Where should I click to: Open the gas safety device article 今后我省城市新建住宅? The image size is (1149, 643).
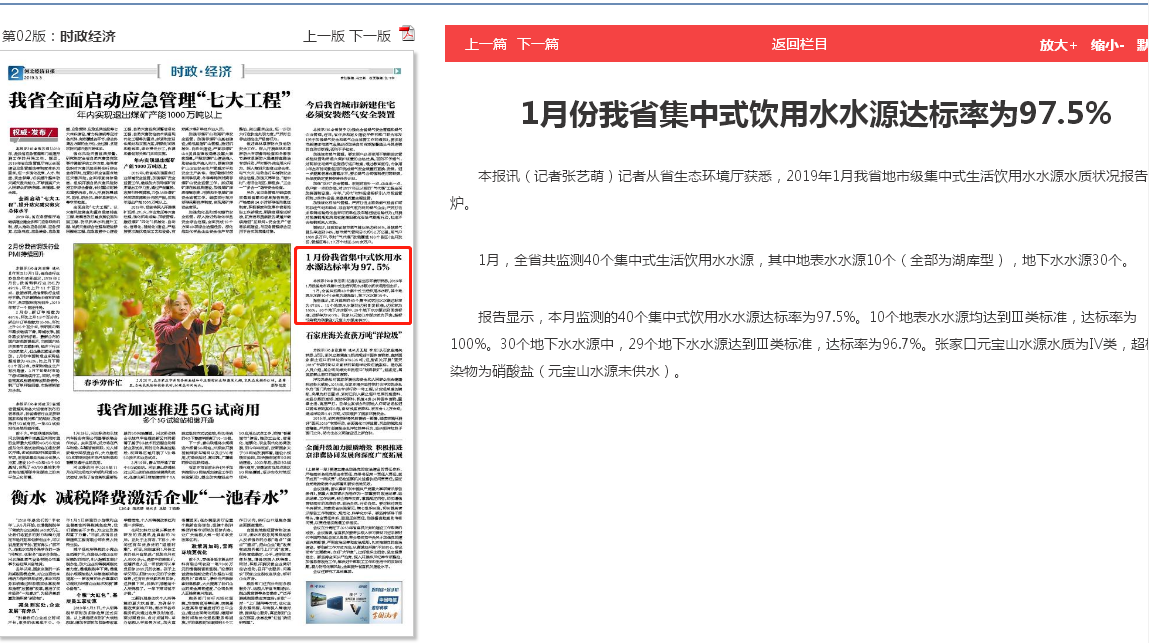355,108
